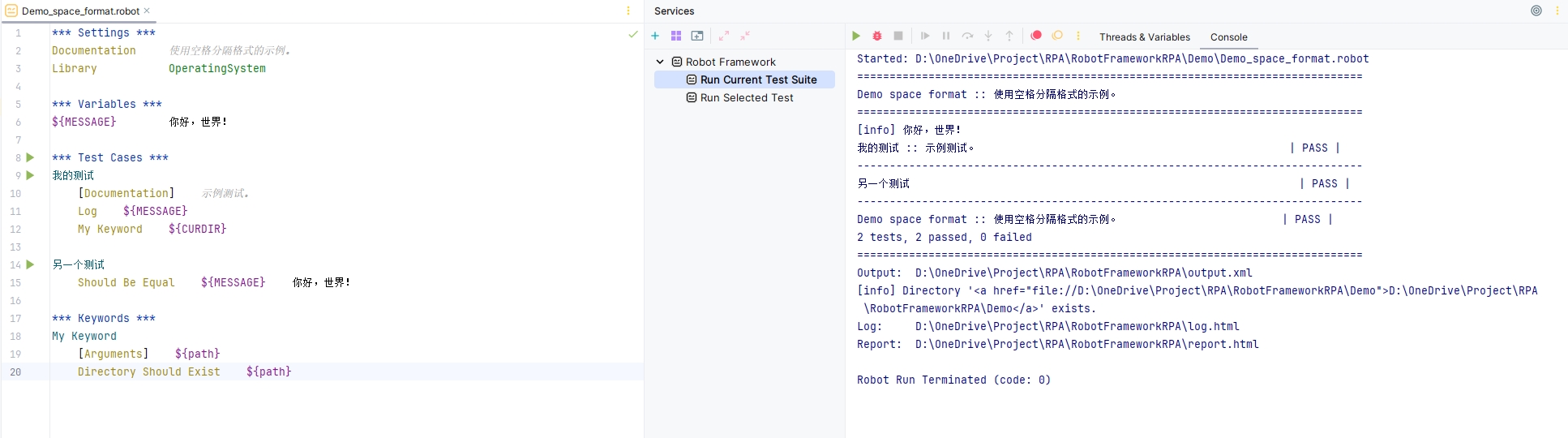Close the Demo_space_format.robot tab
Screen dimensions: 1568x438
click(x=147, y=11)
